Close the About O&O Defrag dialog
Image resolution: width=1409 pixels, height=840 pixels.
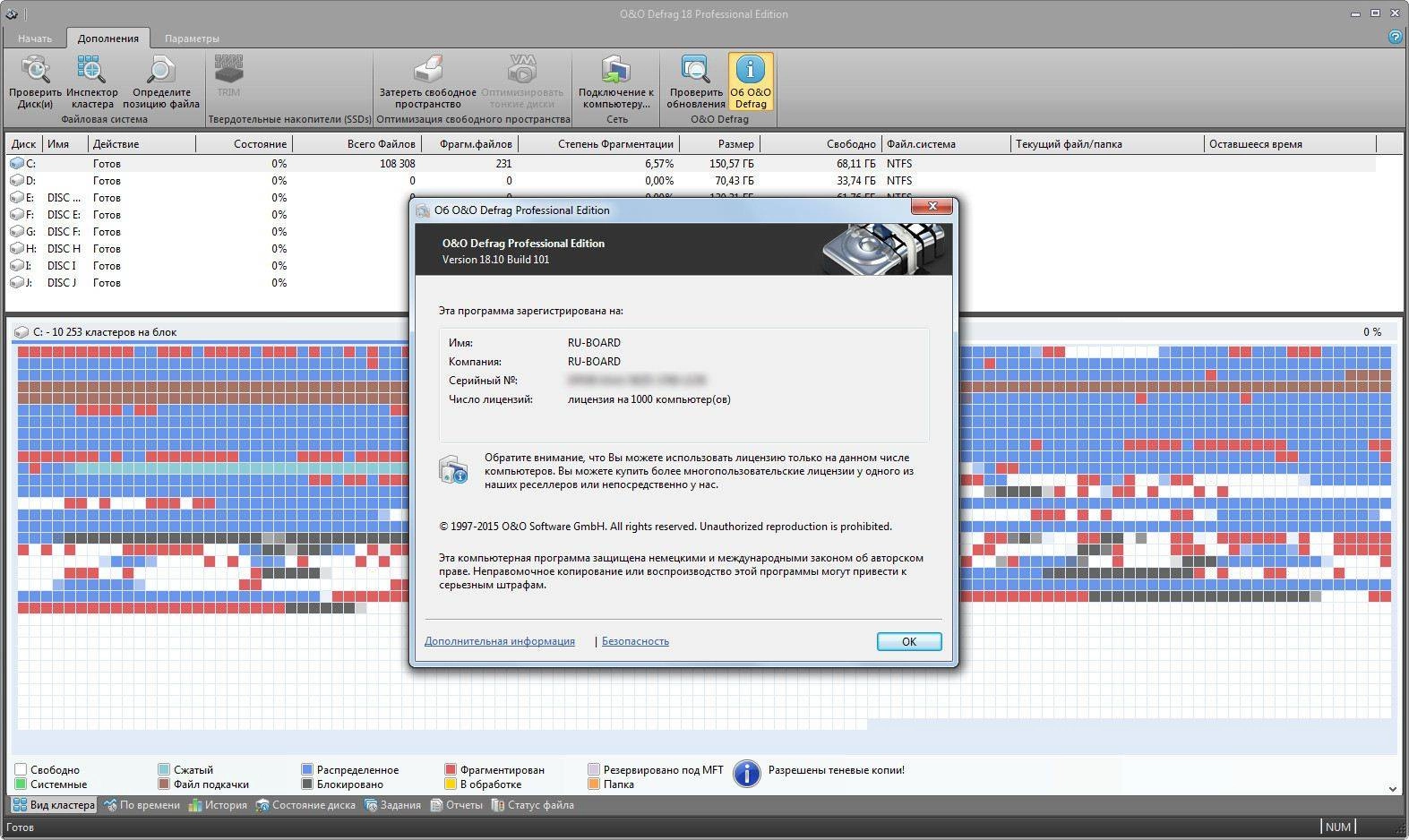932,206
